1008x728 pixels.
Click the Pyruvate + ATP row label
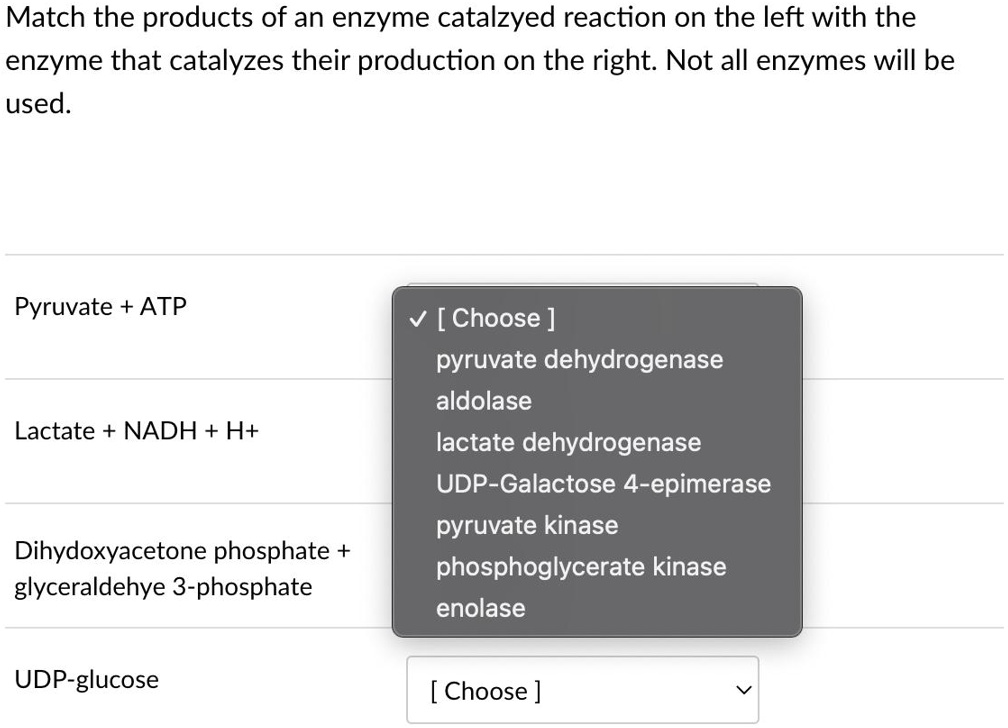click(100, 307)
